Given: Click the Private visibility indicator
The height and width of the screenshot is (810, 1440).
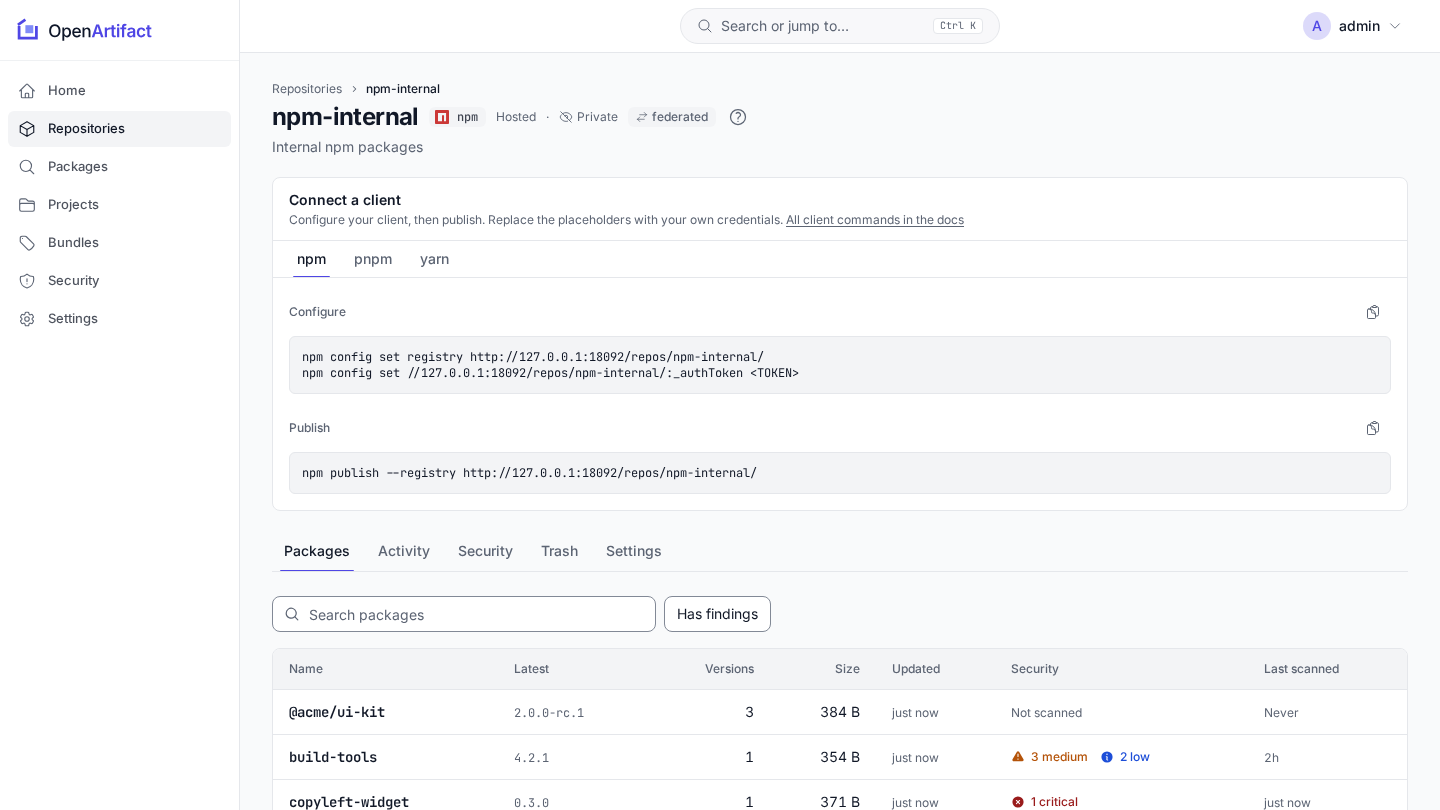Looking at the screenshot, I should pyautogui.click(x=588, y=117).
